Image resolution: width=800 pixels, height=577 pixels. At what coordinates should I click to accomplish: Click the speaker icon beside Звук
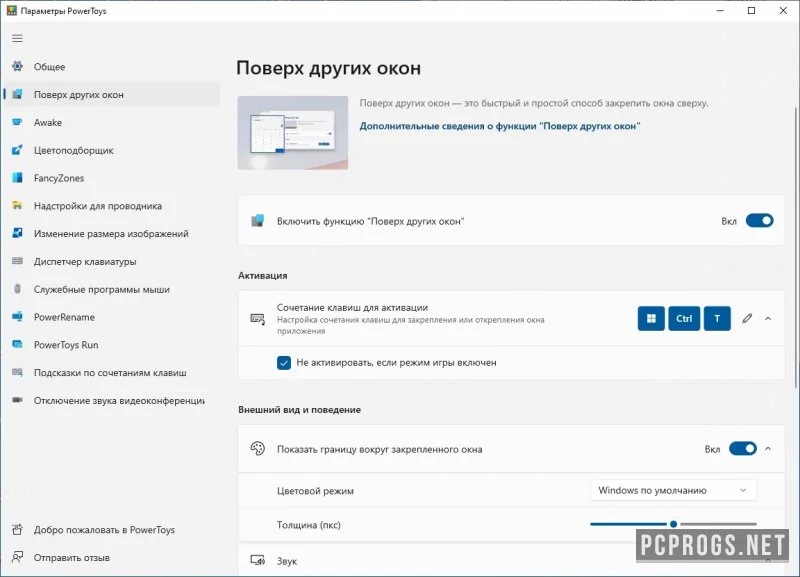click(258, 561)
